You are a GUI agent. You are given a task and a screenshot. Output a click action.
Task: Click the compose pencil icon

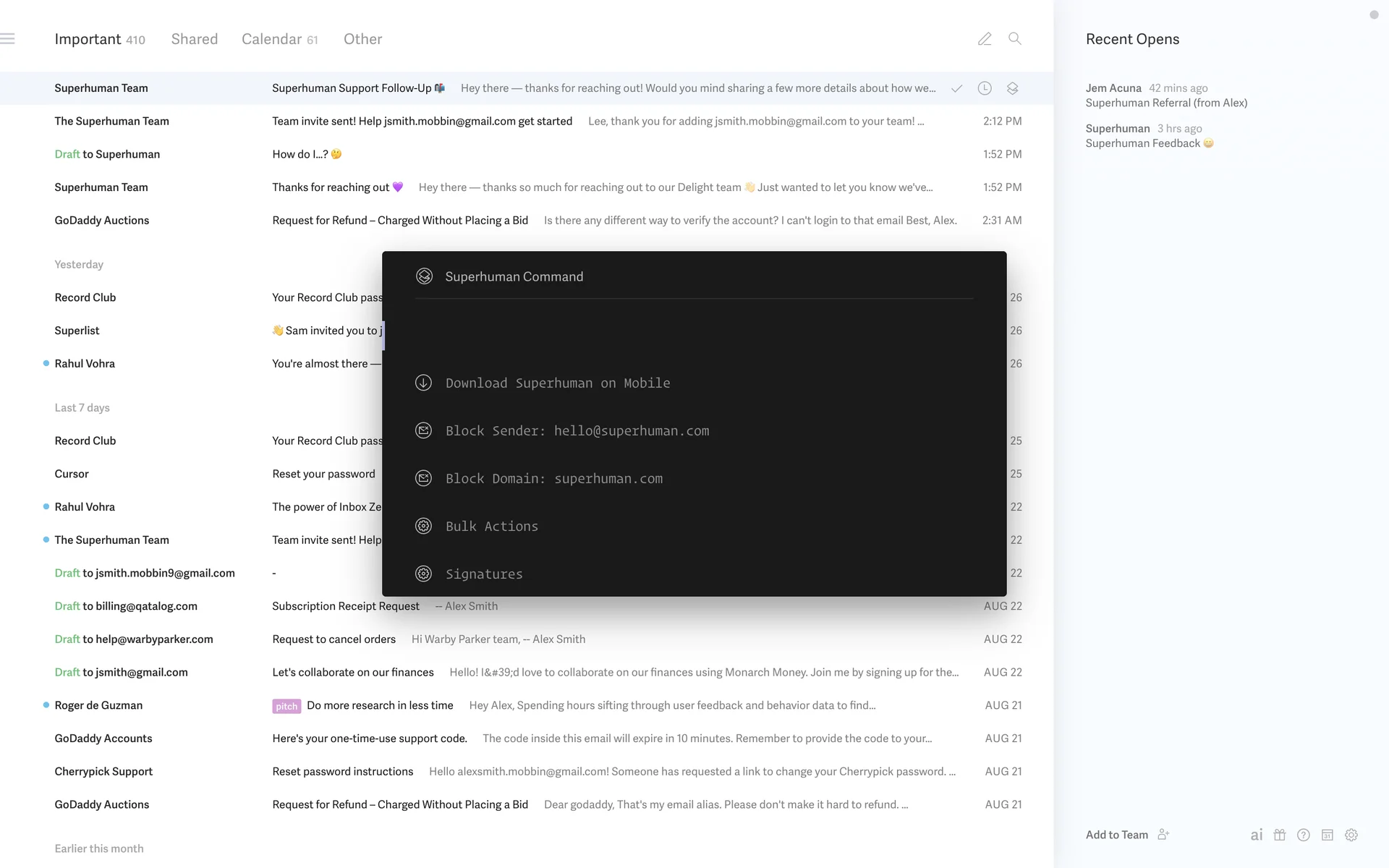coord(985,39)
